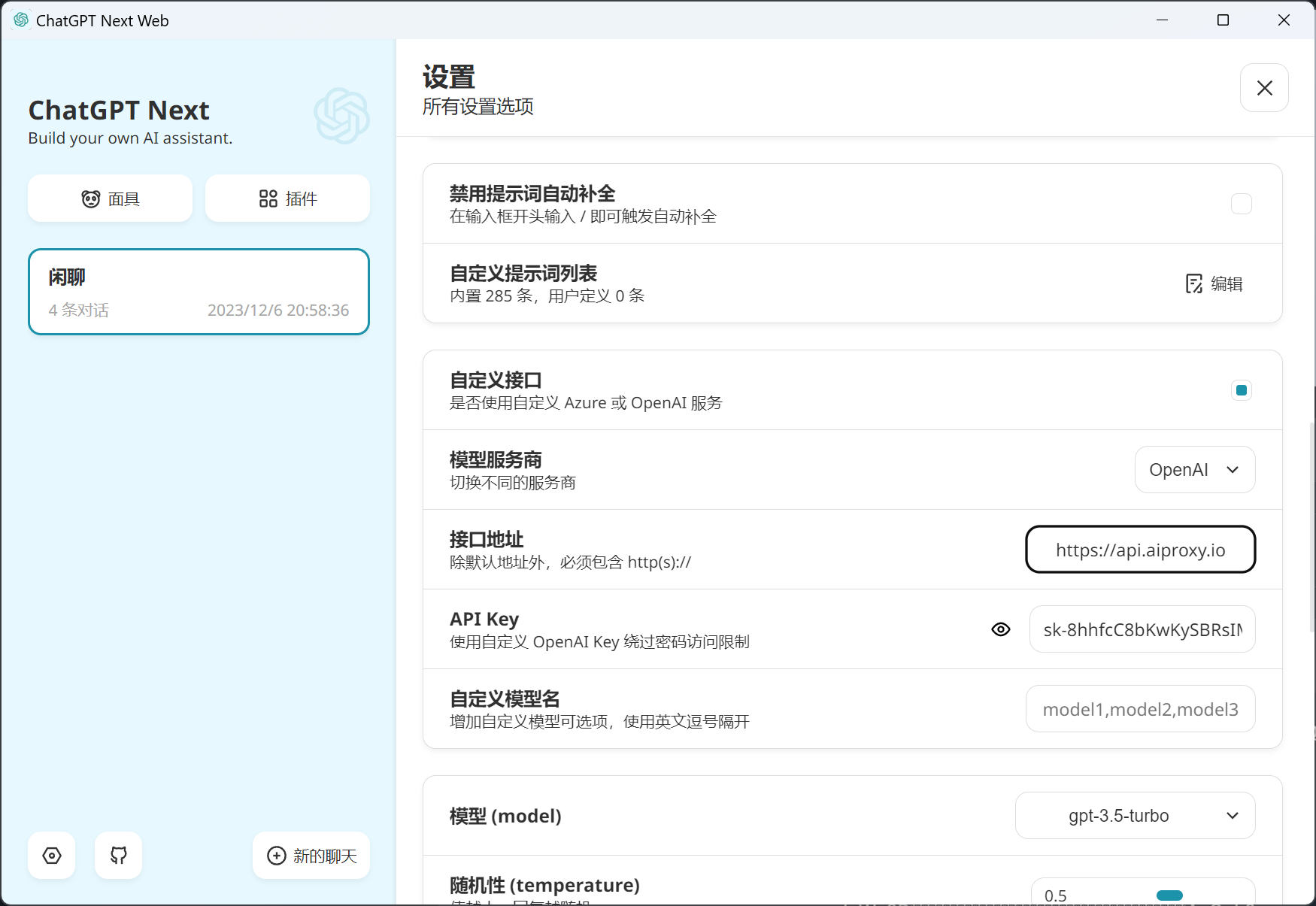
Task: Open the Plugins (插件) page
Action: point(287,198)
